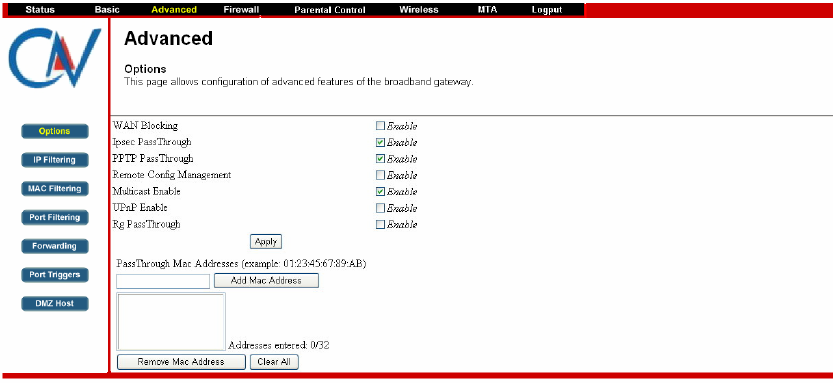Enable the WAN Blocking checkbox

(380, 126)
